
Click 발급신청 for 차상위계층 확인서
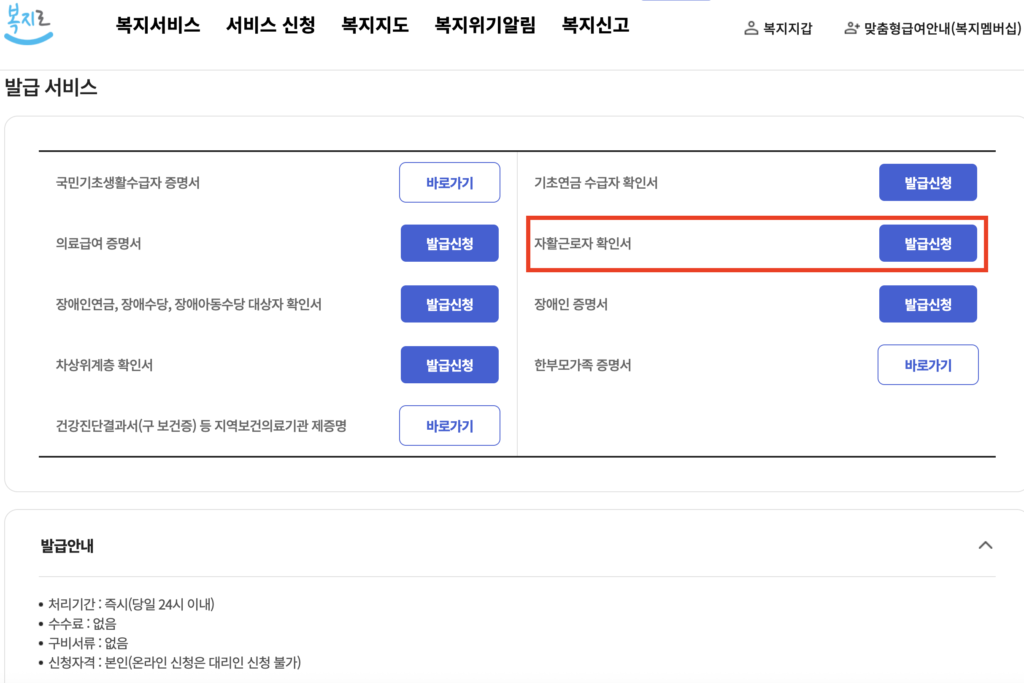pos(449,365)
